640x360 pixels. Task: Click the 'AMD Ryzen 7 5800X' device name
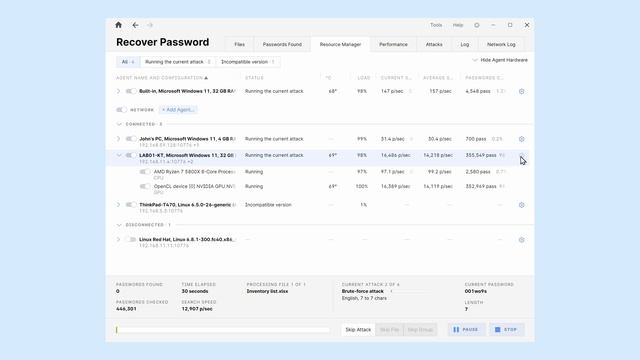pyautogui.click(x=194, y=171)
